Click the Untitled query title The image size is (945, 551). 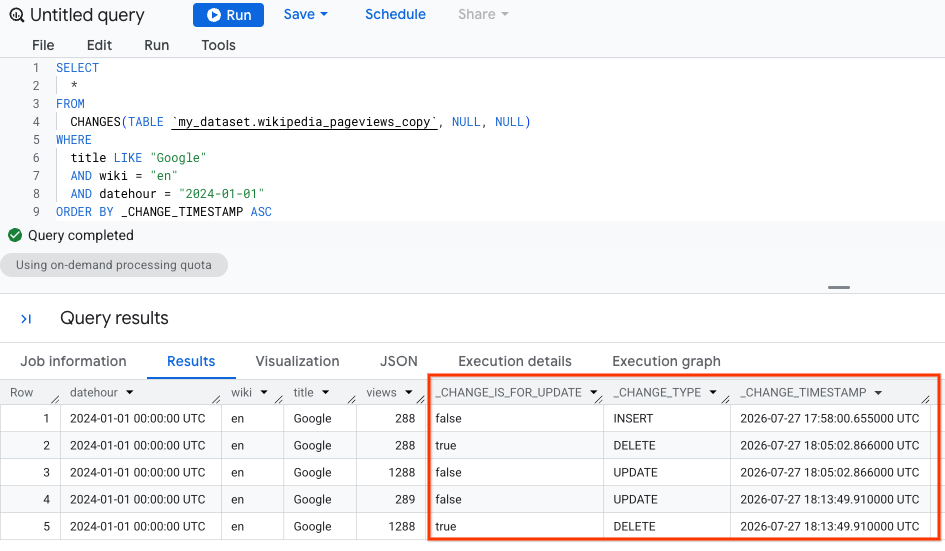click(87, 15)
